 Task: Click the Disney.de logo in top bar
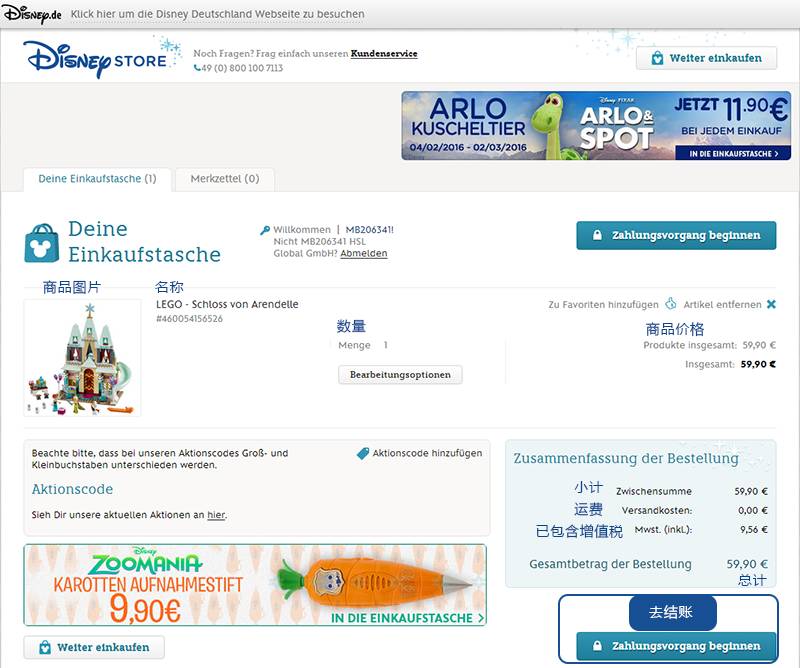32,14
